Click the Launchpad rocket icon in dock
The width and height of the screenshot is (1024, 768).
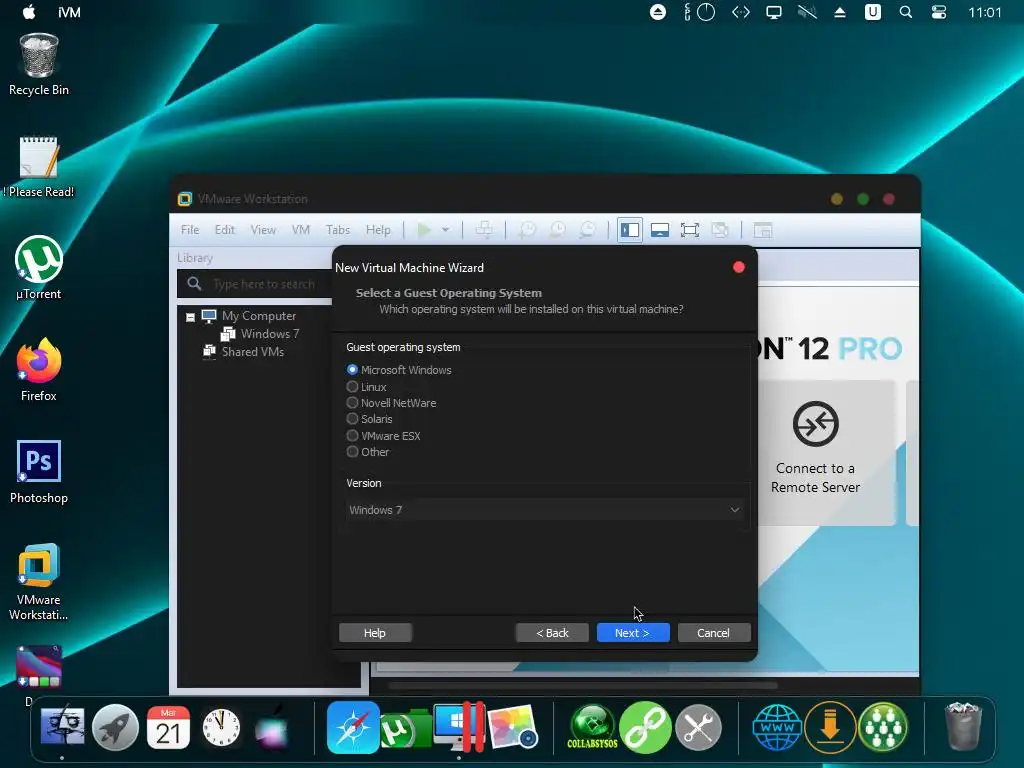click(x=115, y=728)
